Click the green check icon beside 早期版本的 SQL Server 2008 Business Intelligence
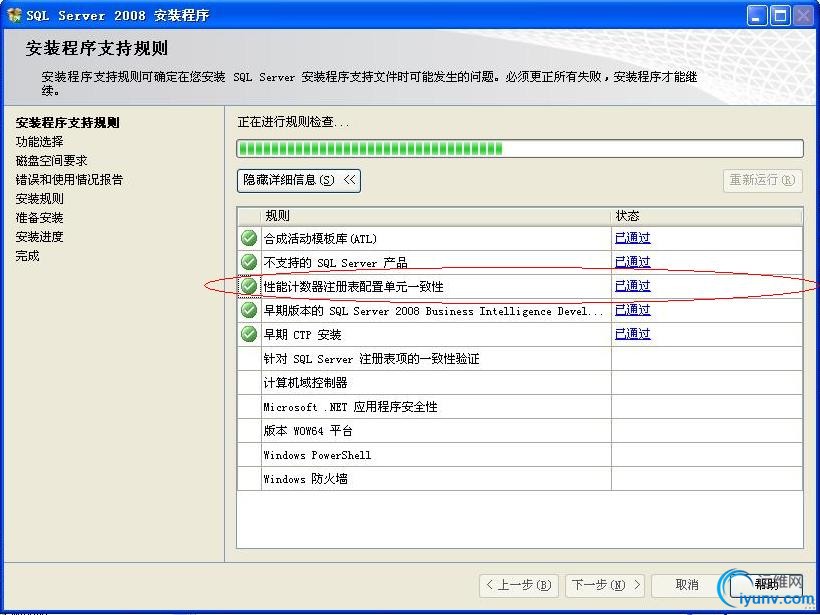This screenshot has height=615, width=820. pyautogui.click(x=249, y=310)
